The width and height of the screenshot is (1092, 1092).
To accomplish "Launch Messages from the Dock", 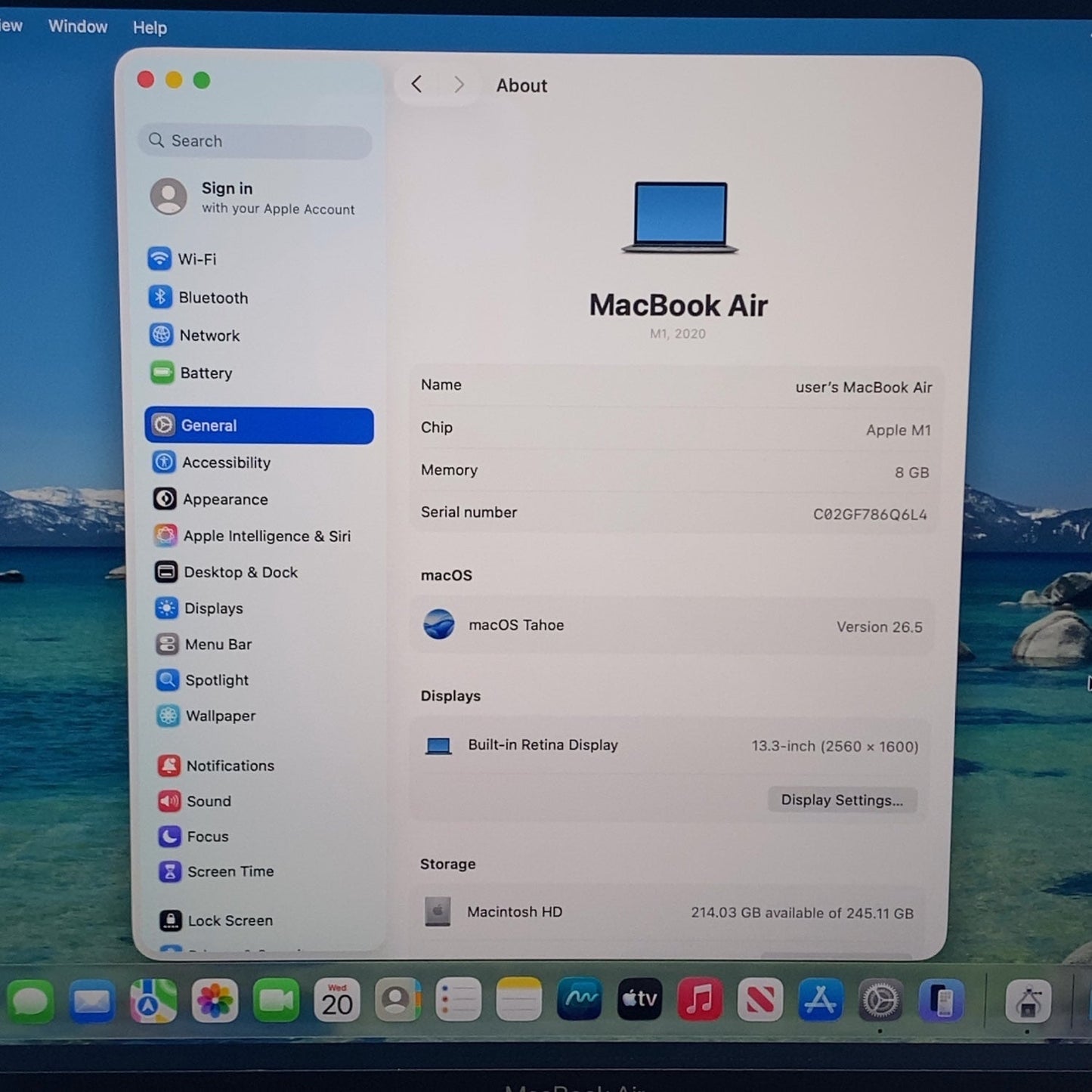I will pos(31,1001).
